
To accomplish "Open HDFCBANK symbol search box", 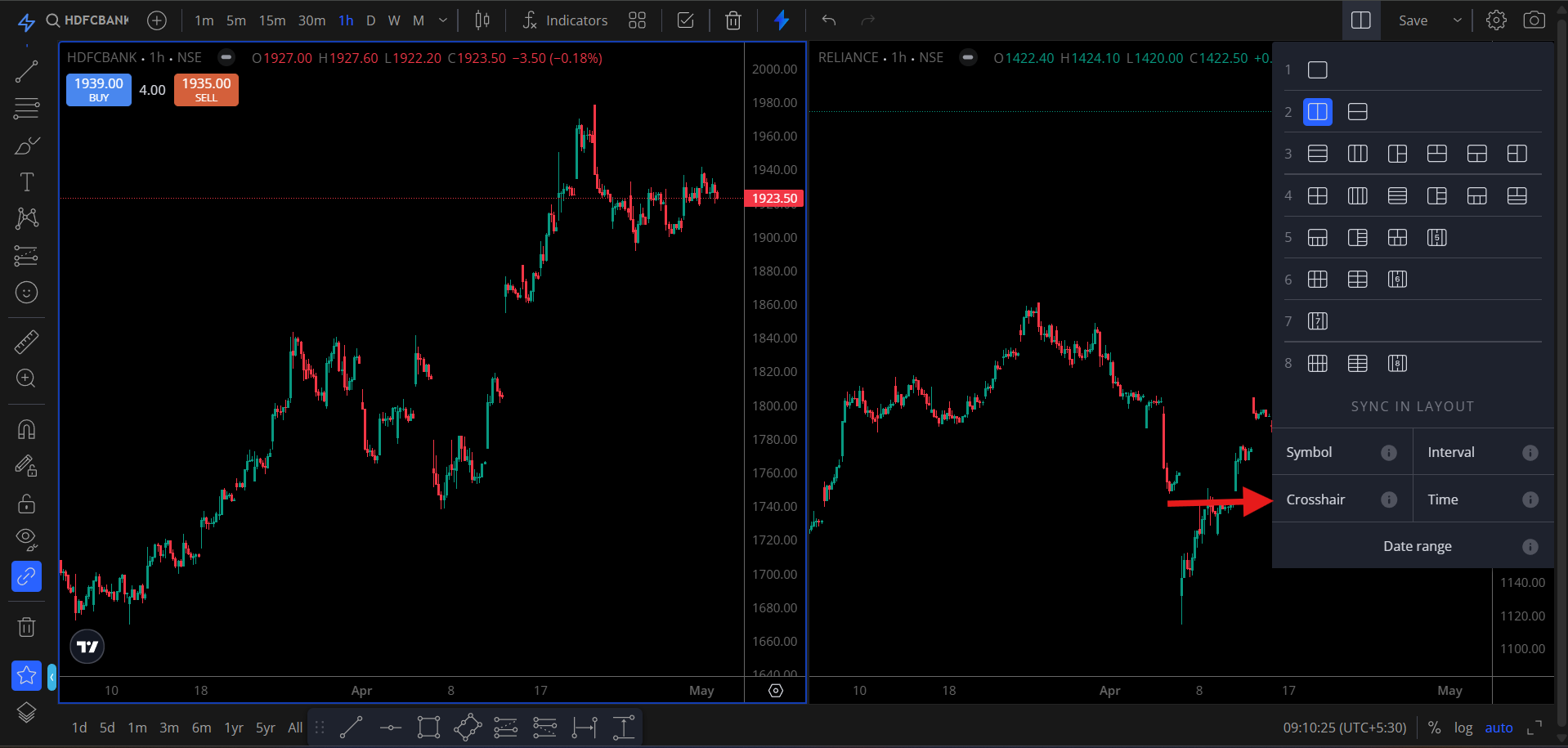I will (x=88, y=20).
